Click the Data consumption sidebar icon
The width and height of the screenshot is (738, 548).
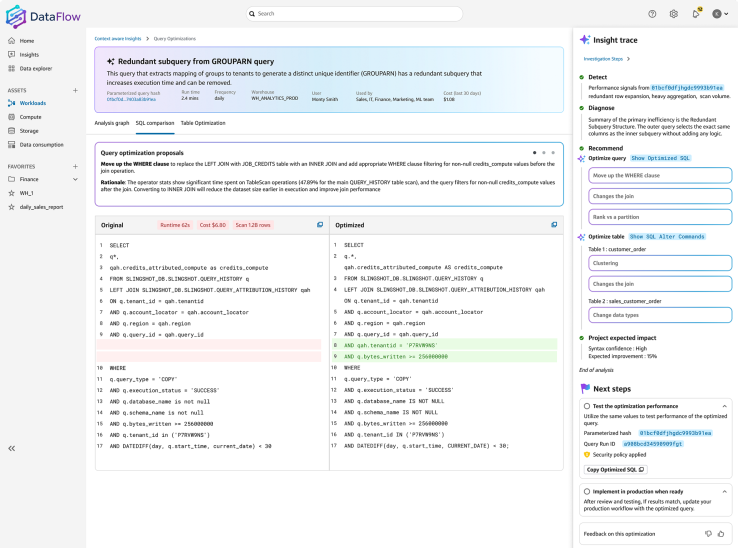12,145
